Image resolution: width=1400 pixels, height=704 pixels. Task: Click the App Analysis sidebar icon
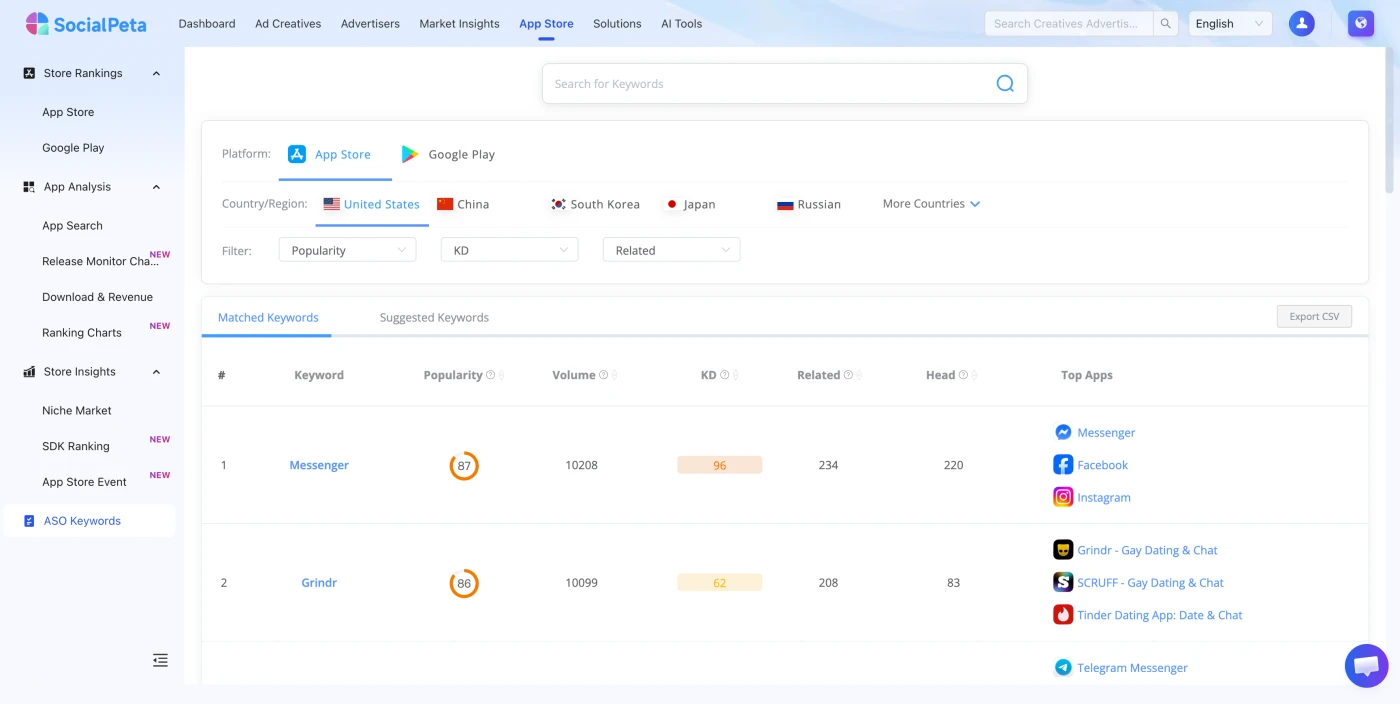point(29,187)
